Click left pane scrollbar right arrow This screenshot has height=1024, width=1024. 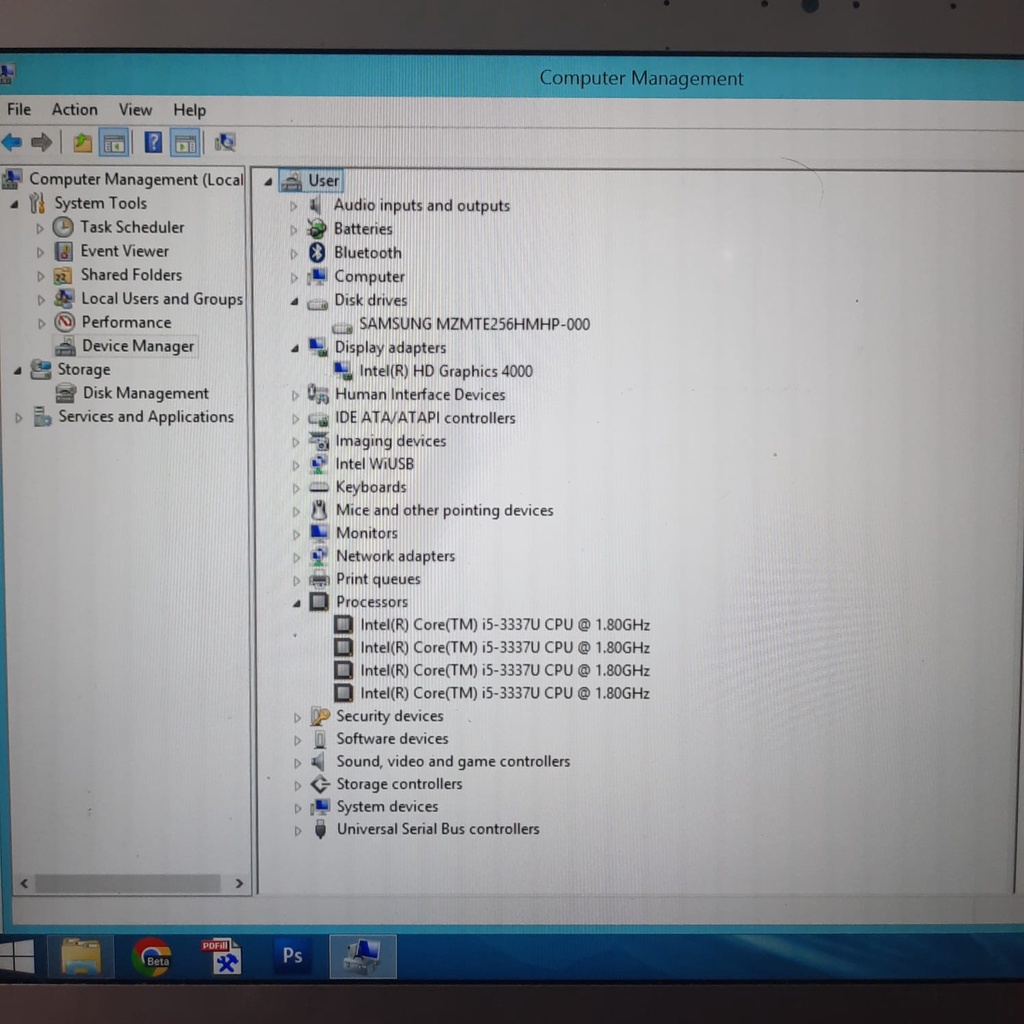239,884
